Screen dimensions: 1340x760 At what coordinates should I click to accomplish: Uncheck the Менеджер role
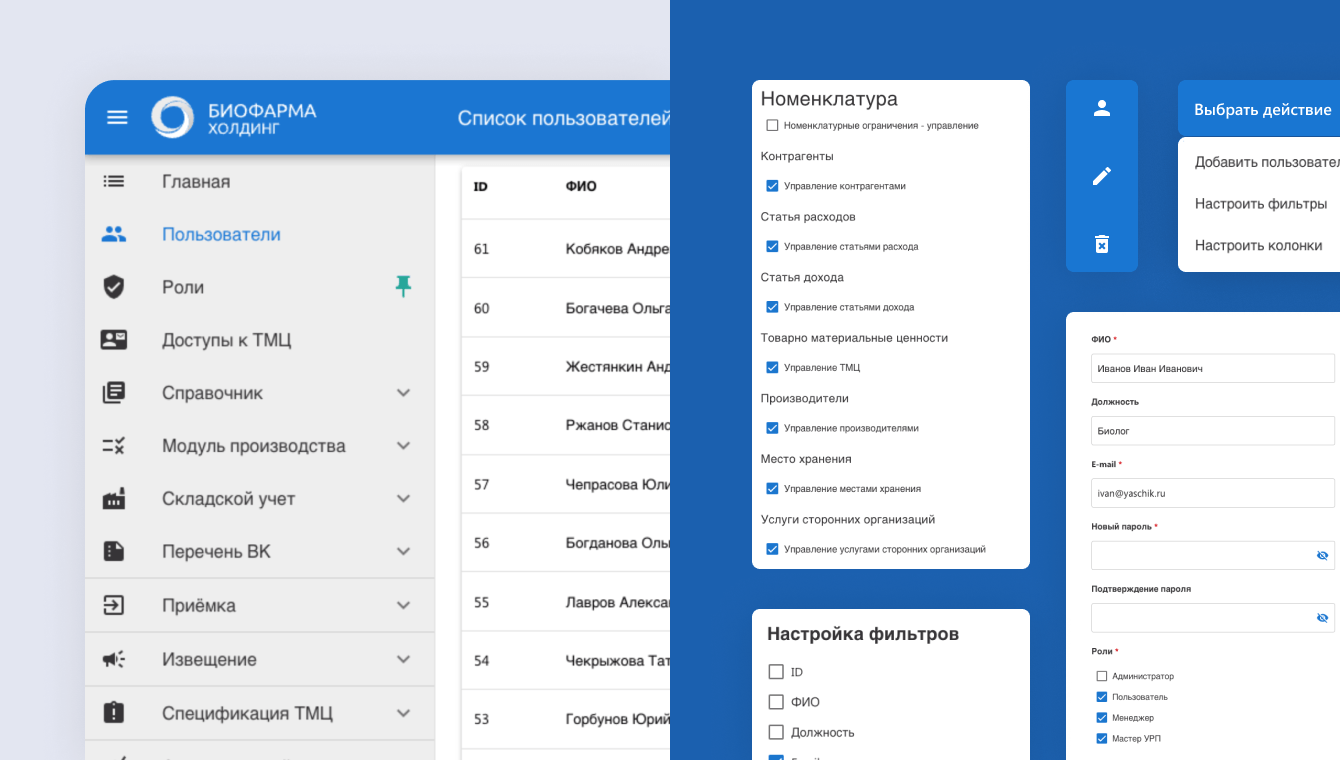(x=1102, y=718)
